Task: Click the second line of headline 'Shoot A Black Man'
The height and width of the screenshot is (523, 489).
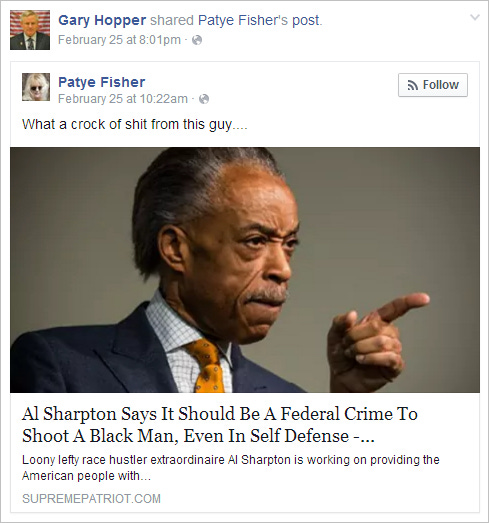Action: [198, 436]
